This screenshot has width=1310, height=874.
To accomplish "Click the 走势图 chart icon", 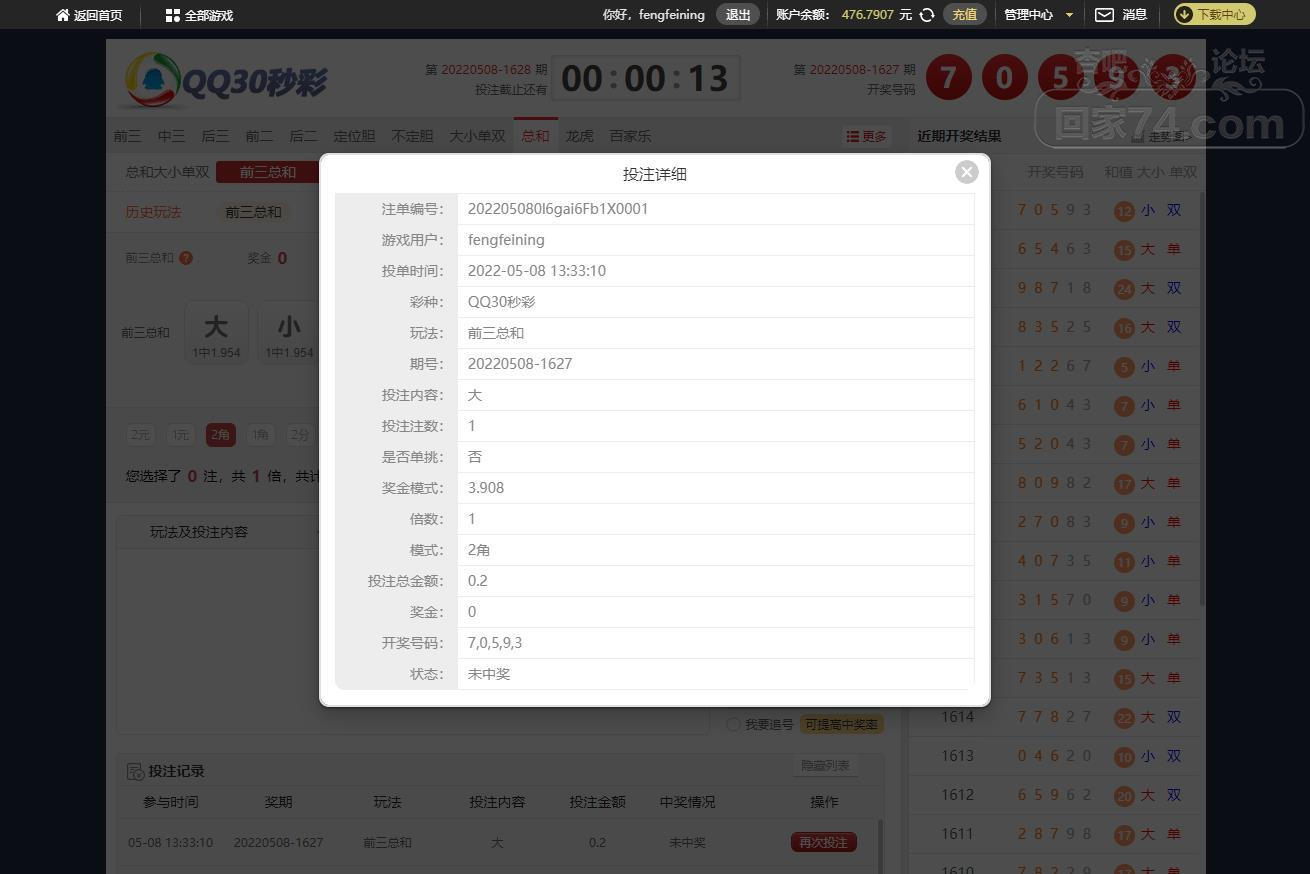I will pos(1138,137).
